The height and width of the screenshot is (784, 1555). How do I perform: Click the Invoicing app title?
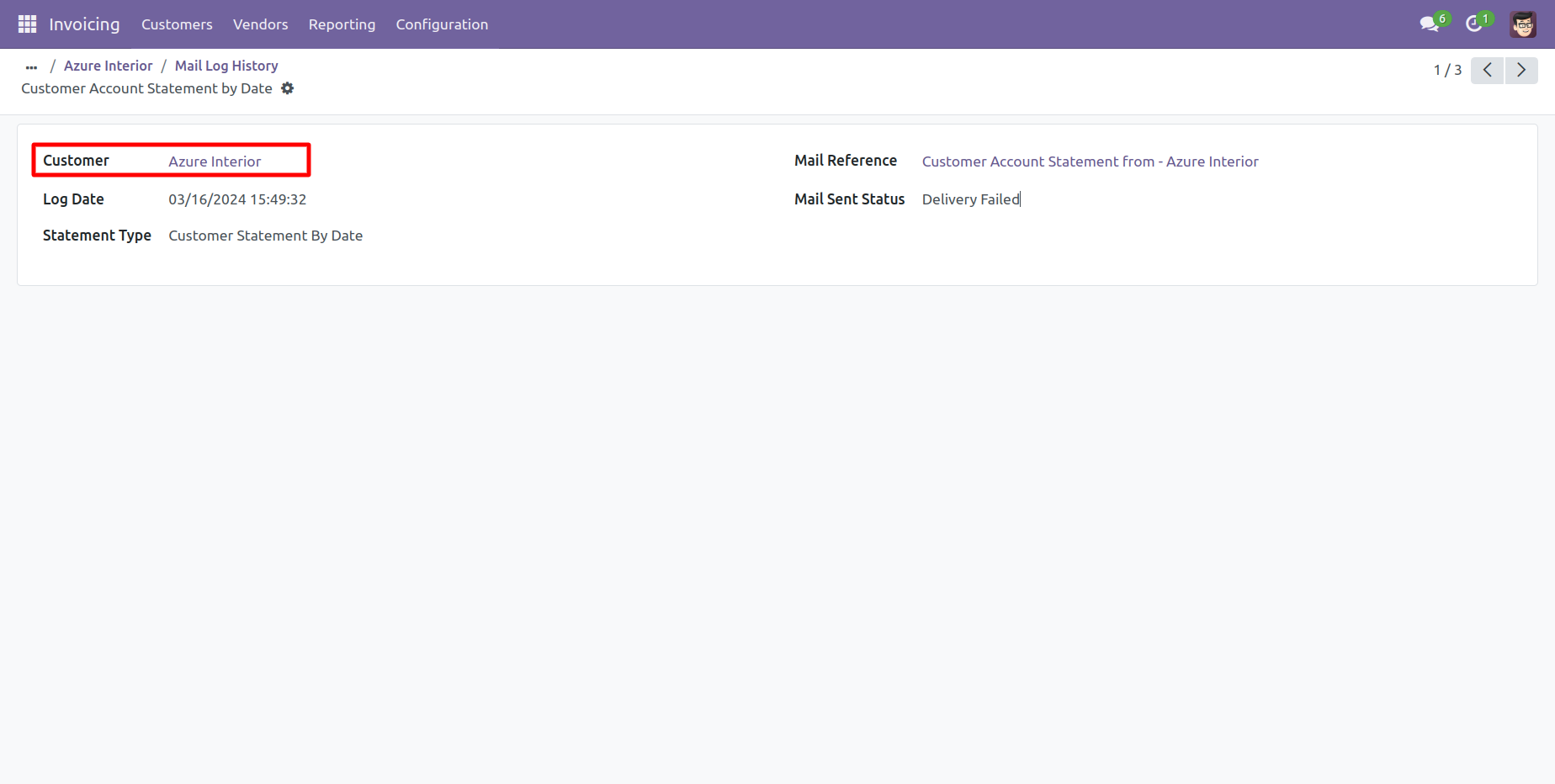click(84, 24)
